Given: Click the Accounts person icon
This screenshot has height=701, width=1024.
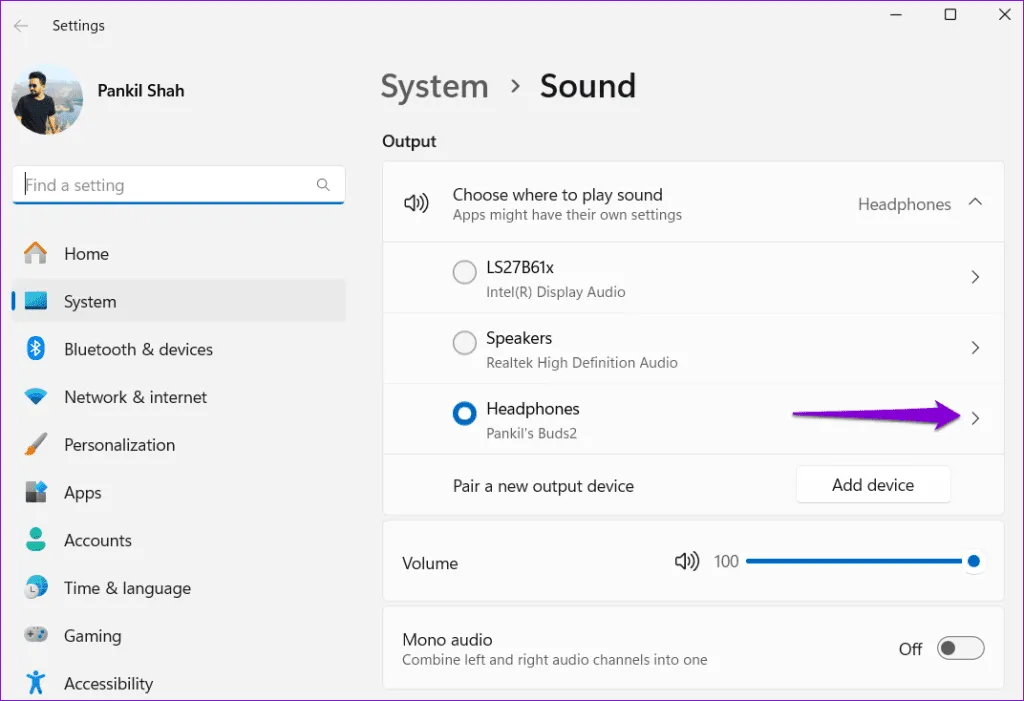Looking at the screenshot, I should pos(36,540).
